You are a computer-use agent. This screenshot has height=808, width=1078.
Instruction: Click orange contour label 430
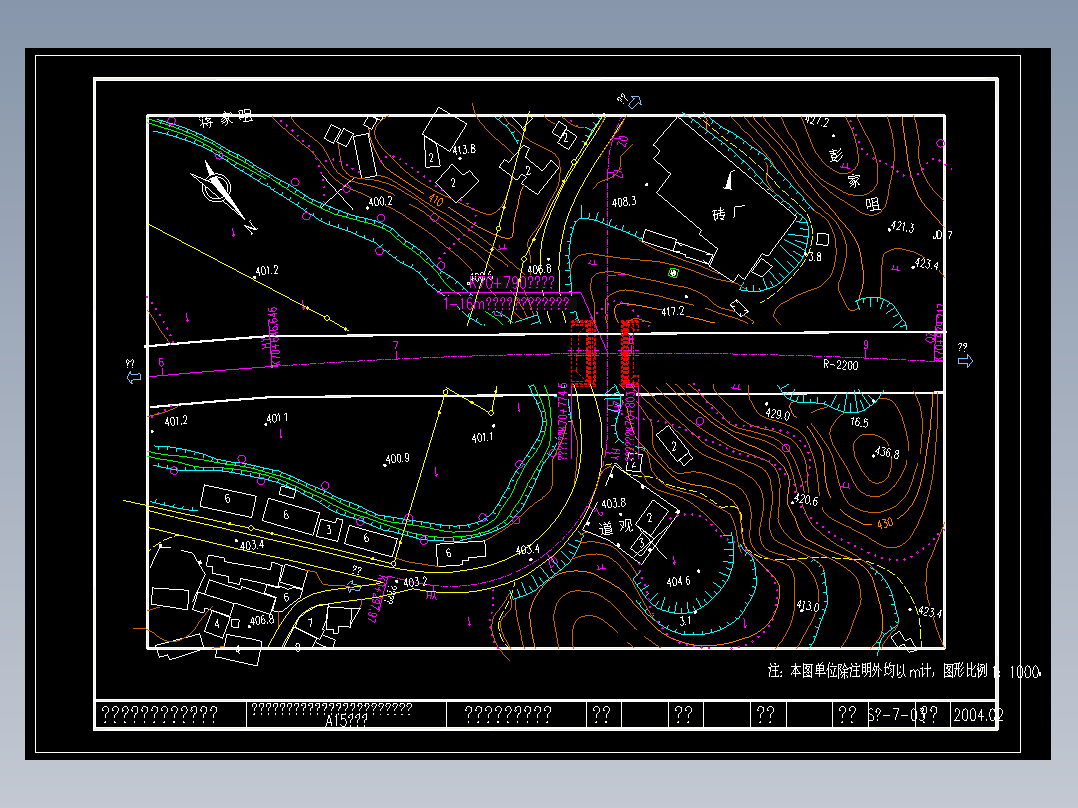tap(885, 523)
